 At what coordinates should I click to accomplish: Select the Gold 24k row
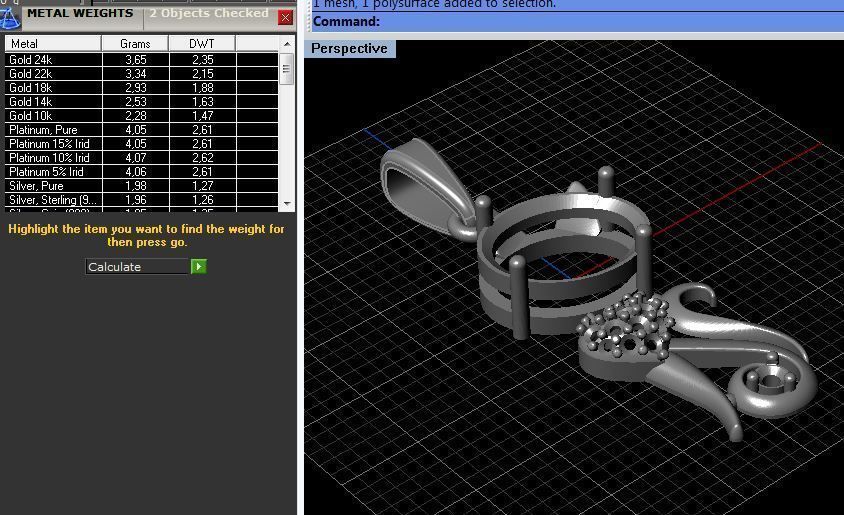pos(142,60)
